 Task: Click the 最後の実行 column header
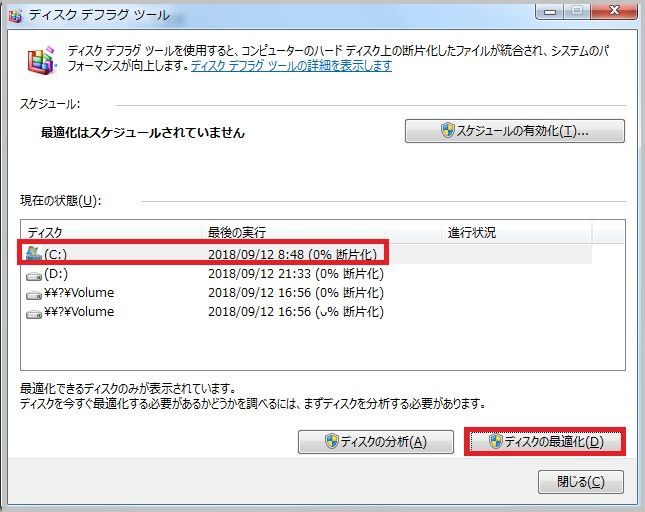321,232
